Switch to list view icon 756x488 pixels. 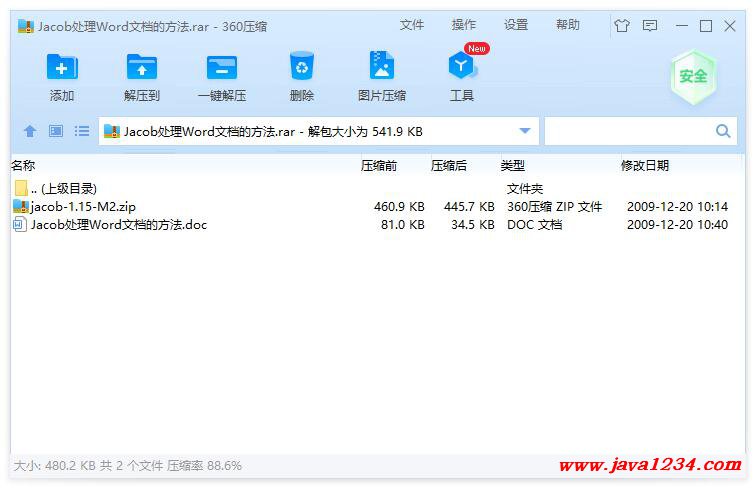click(82, 131)
